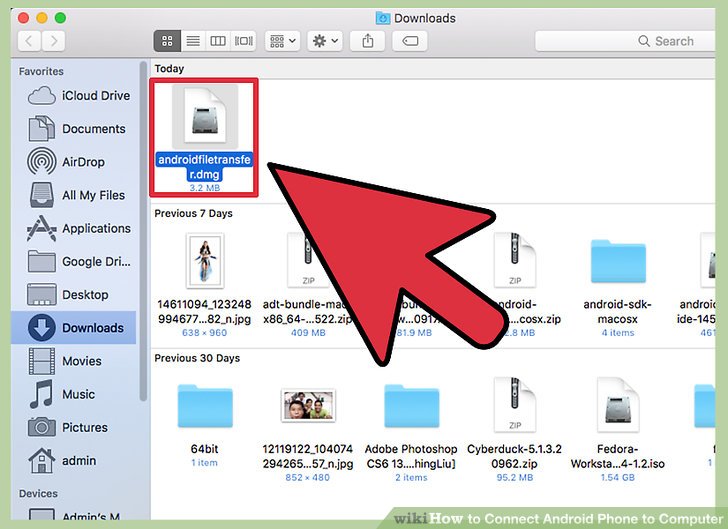Switch to icon view
Image resolution: width=728 pixels, height=529 pixels.
click(x=167, y=41)
